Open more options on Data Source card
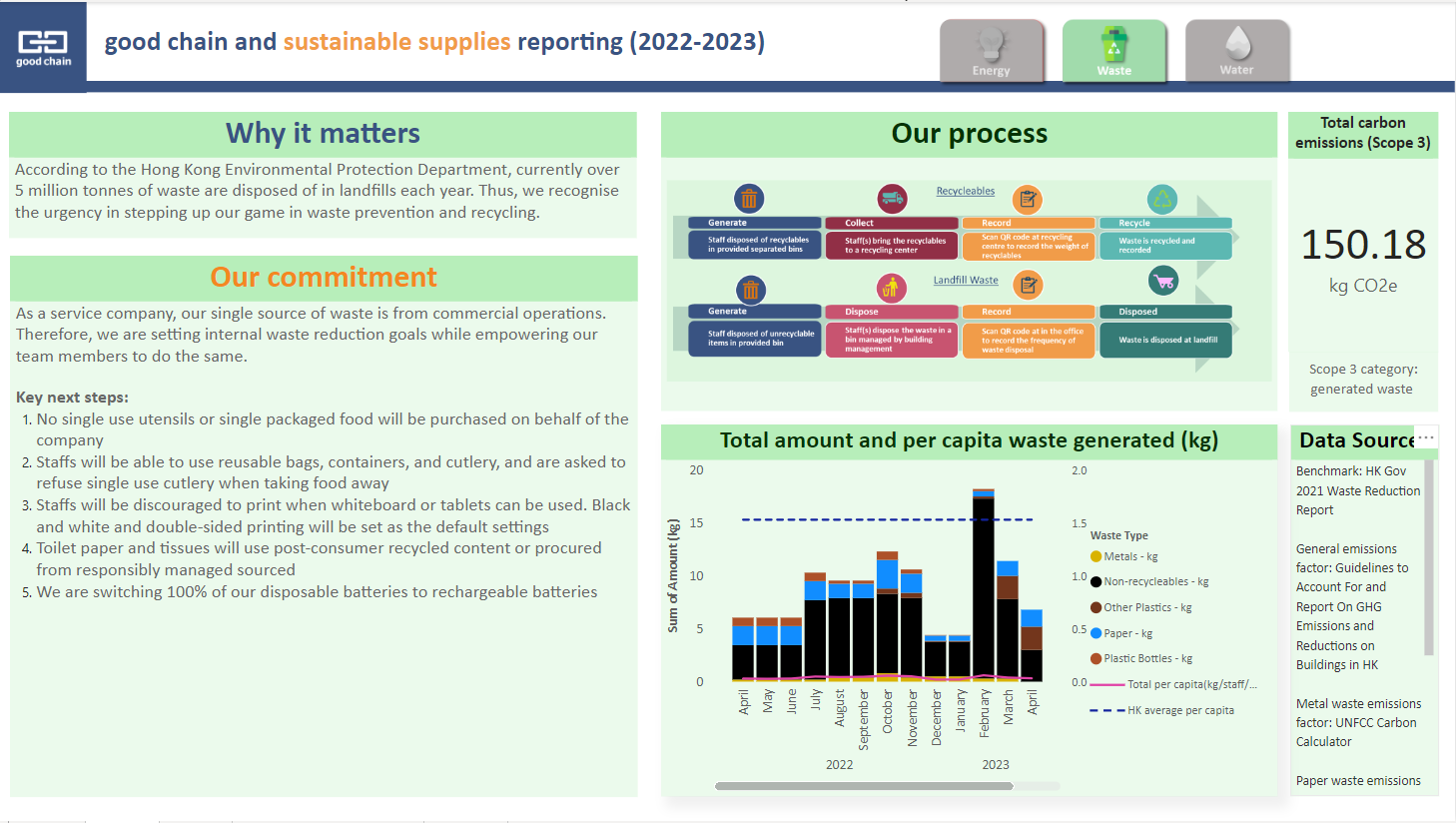 [1426, 437]
